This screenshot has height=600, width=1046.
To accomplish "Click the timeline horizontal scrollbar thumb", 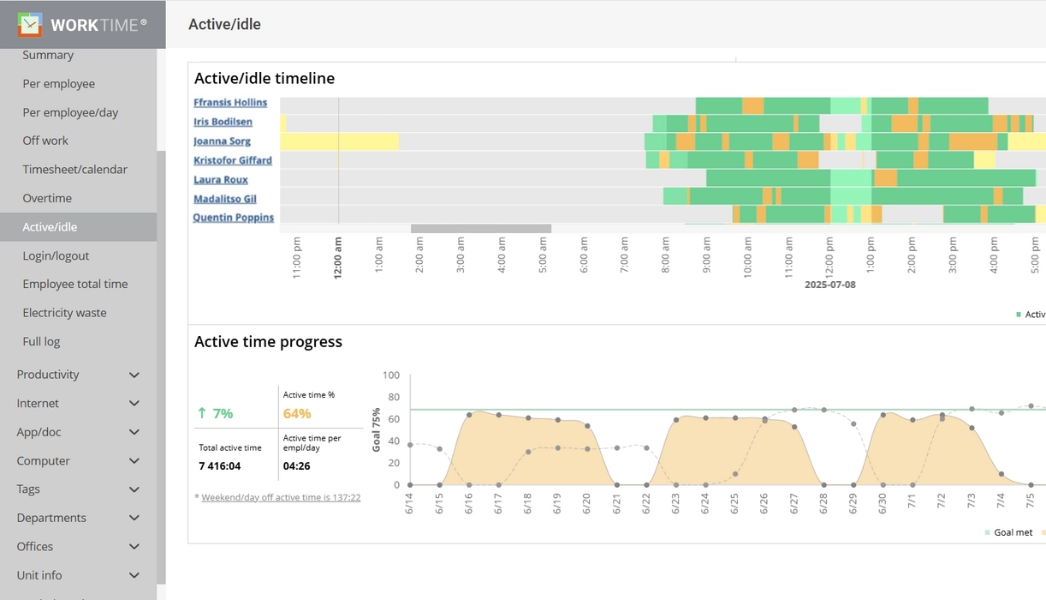I will pos(480,229).
